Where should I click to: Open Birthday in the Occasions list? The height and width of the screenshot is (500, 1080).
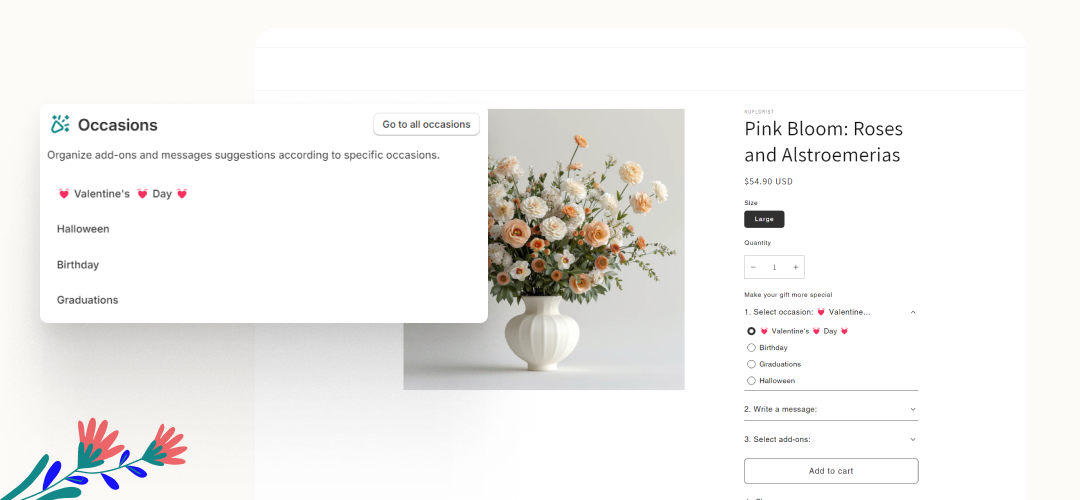[x=78, y=265]
